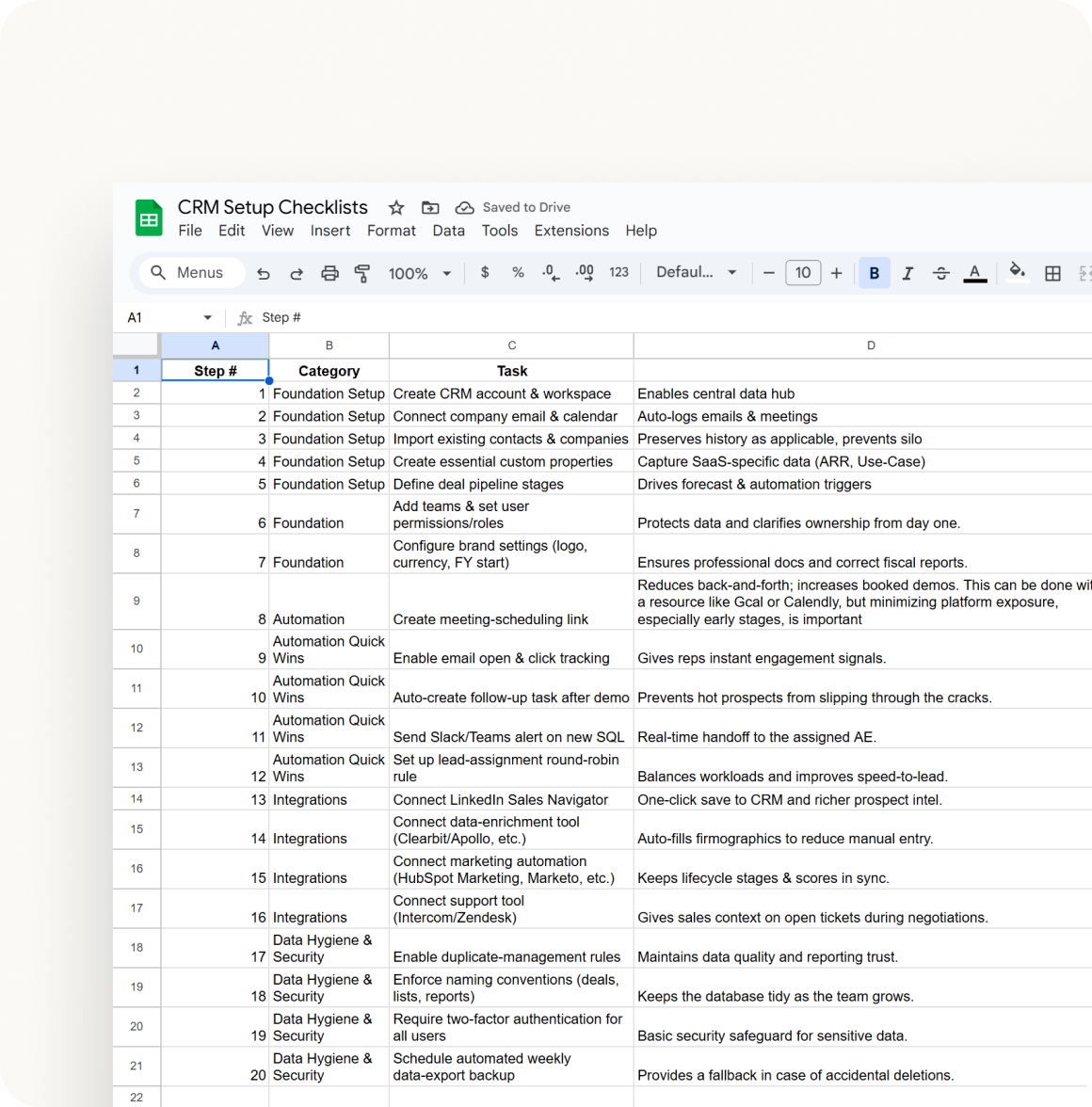Click the cell 'Connect LinkedIn Sales Navigator'
Screen dimensions: 1092x1107
pyautogui.click(x=512, y=799)
